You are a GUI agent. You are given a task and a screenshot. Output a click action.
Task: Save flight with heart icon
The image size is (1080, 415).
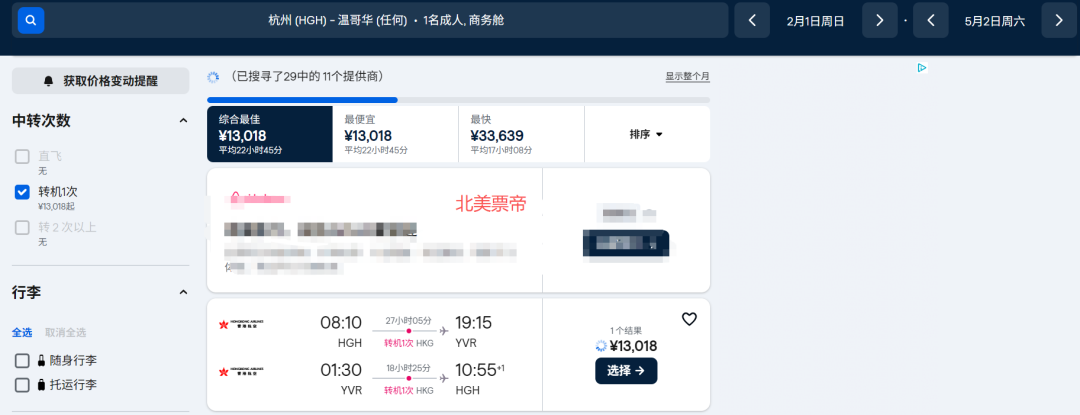[689, 319]
